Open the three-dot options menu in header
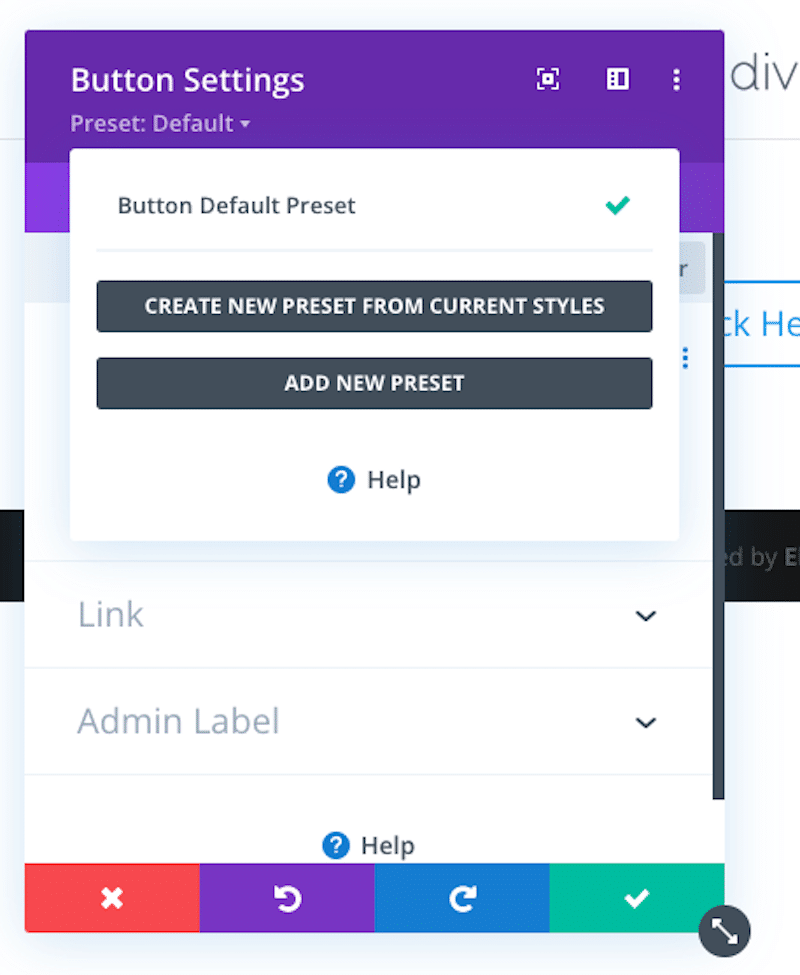The width and height of the screenshot is (800, 975). click(676, 79)
